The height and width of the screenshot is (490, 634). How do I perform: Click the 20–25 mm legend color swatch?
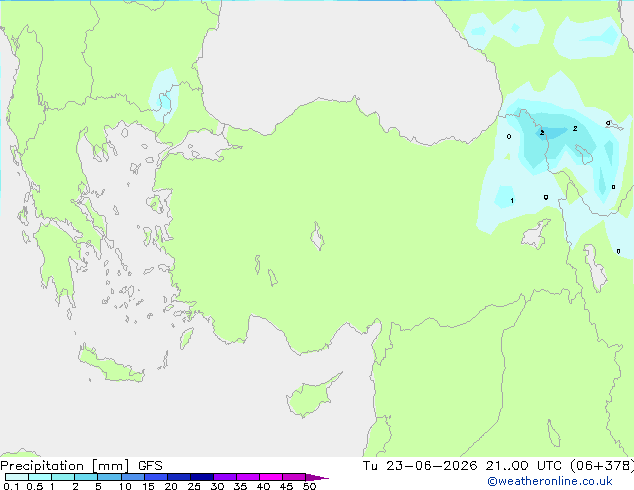(x=178, y=477)
